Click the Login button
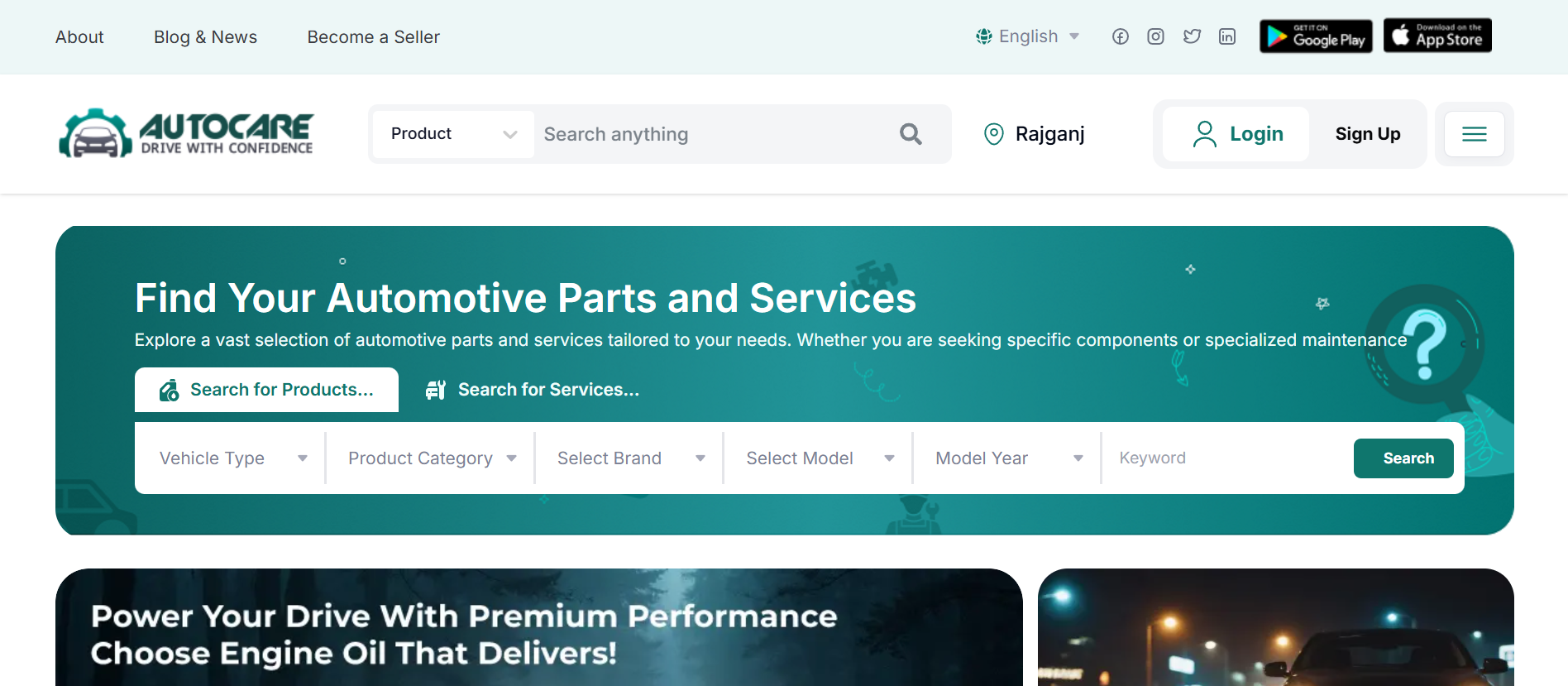 click(x=1236, y=134)
